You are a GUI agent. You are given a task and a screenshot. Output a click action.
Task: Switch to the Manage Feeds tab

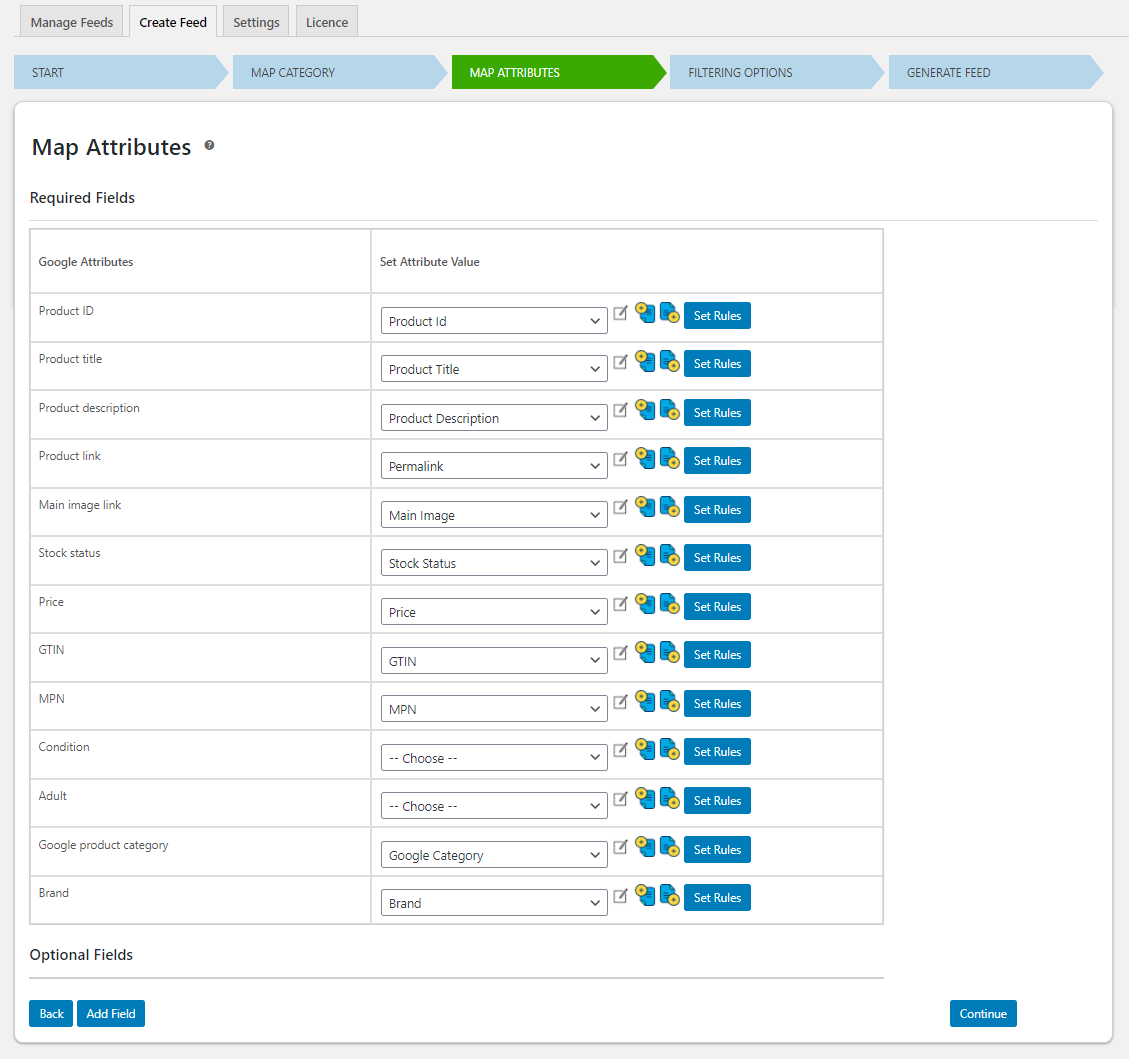(71, 21)
